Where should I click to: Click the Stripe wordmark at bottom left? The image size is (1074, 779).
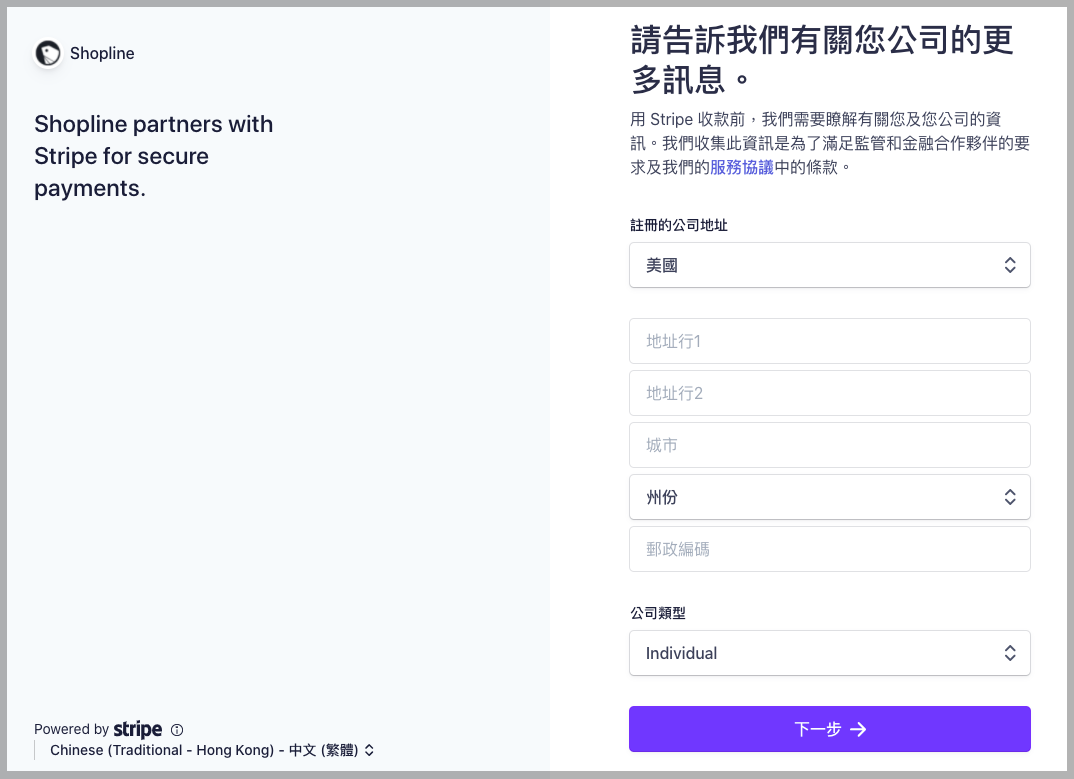[x=137, y=729]
